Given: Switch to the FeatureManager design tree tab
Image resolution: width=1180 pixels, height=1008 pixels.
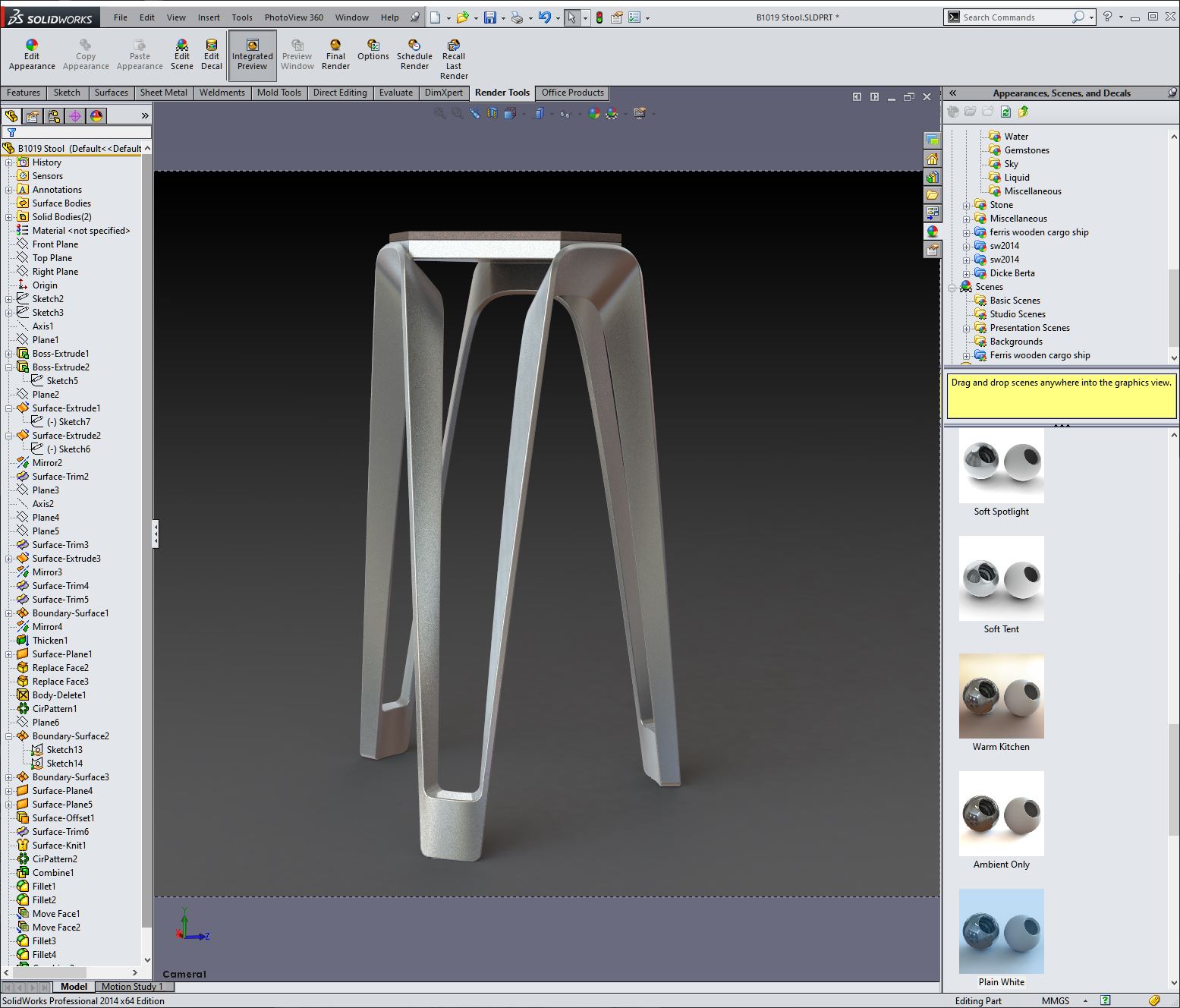Looking at the screenshot, I should pos(11,116).
